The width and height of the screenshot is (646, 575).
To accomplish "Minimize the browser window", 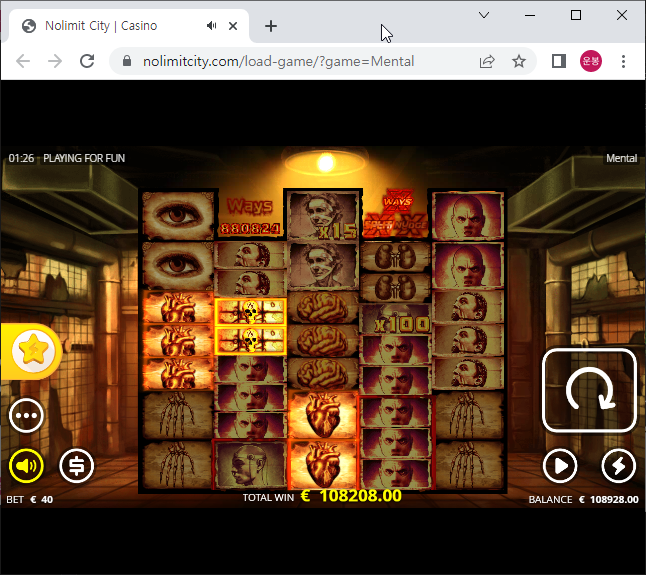I will pyautogui.click(x=530, y=15).
